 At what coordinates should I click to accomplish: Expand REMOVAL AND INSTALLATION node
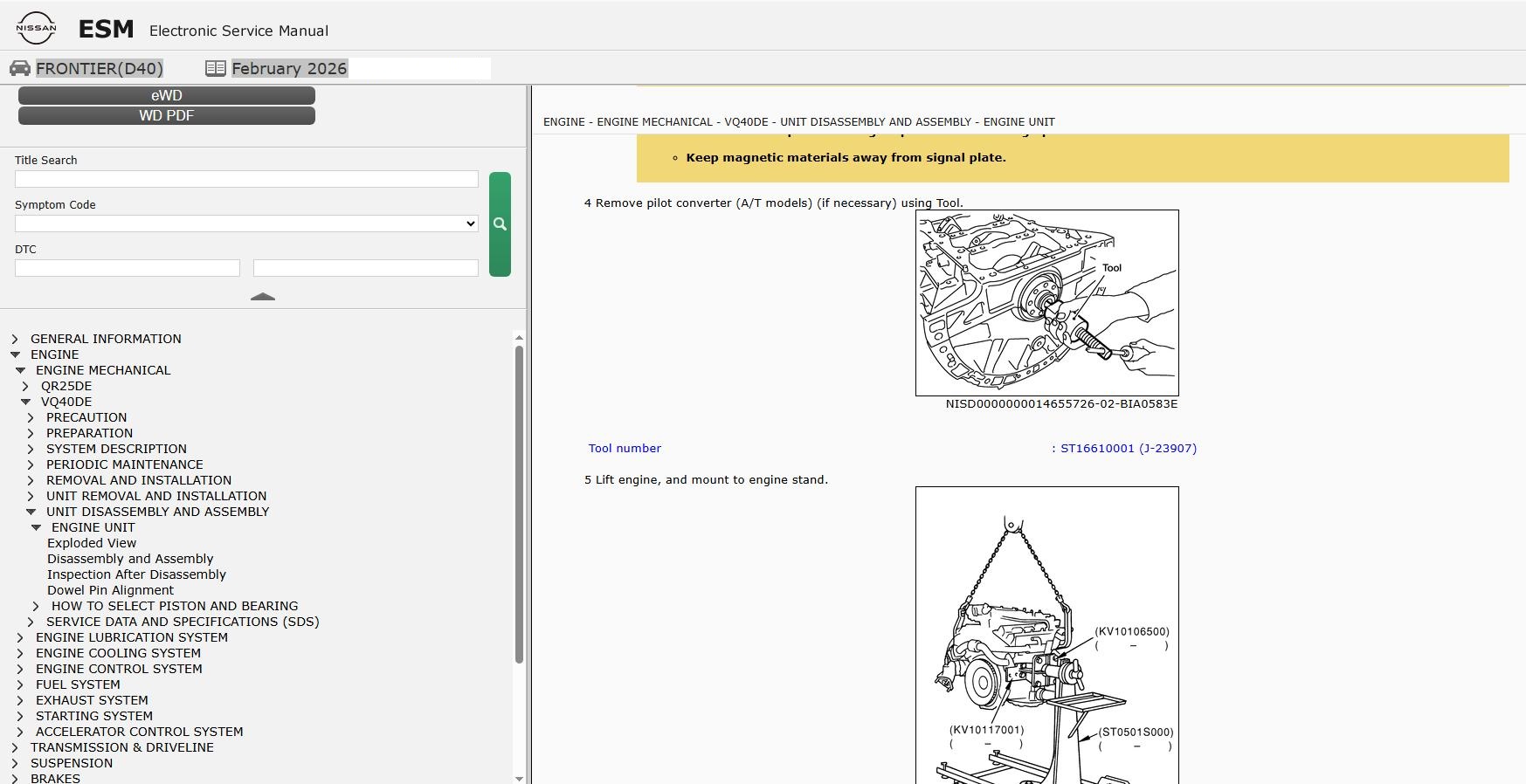pos(31,480)
